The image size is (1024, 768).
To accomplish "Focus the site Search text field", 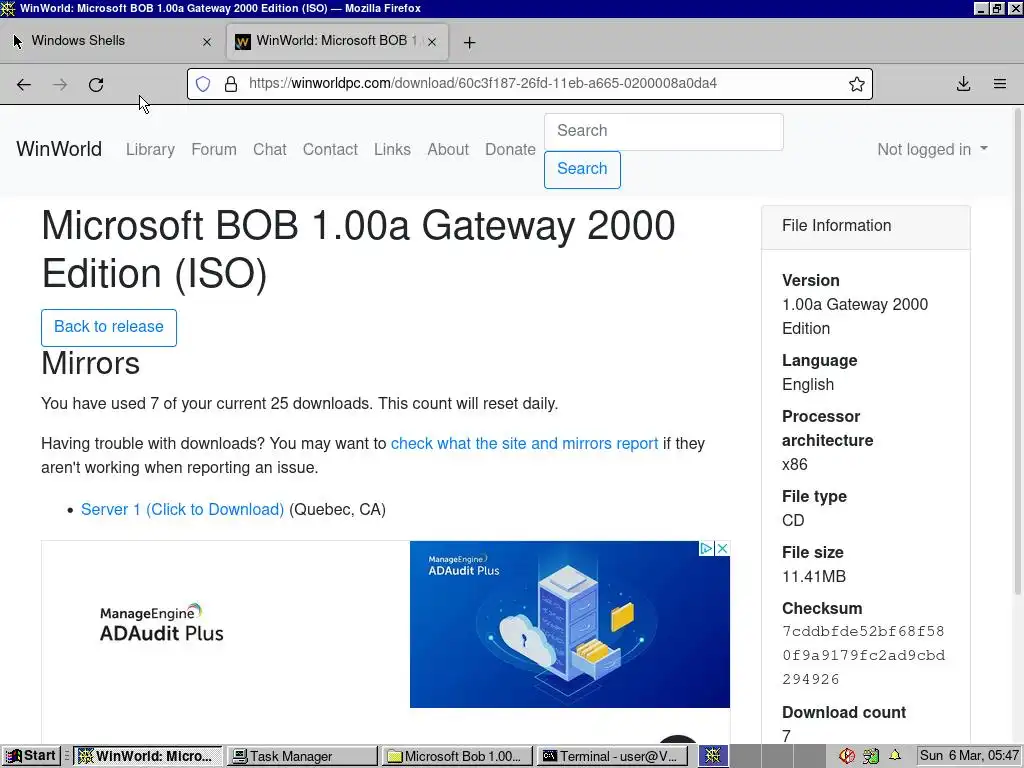I will point(664,131).
